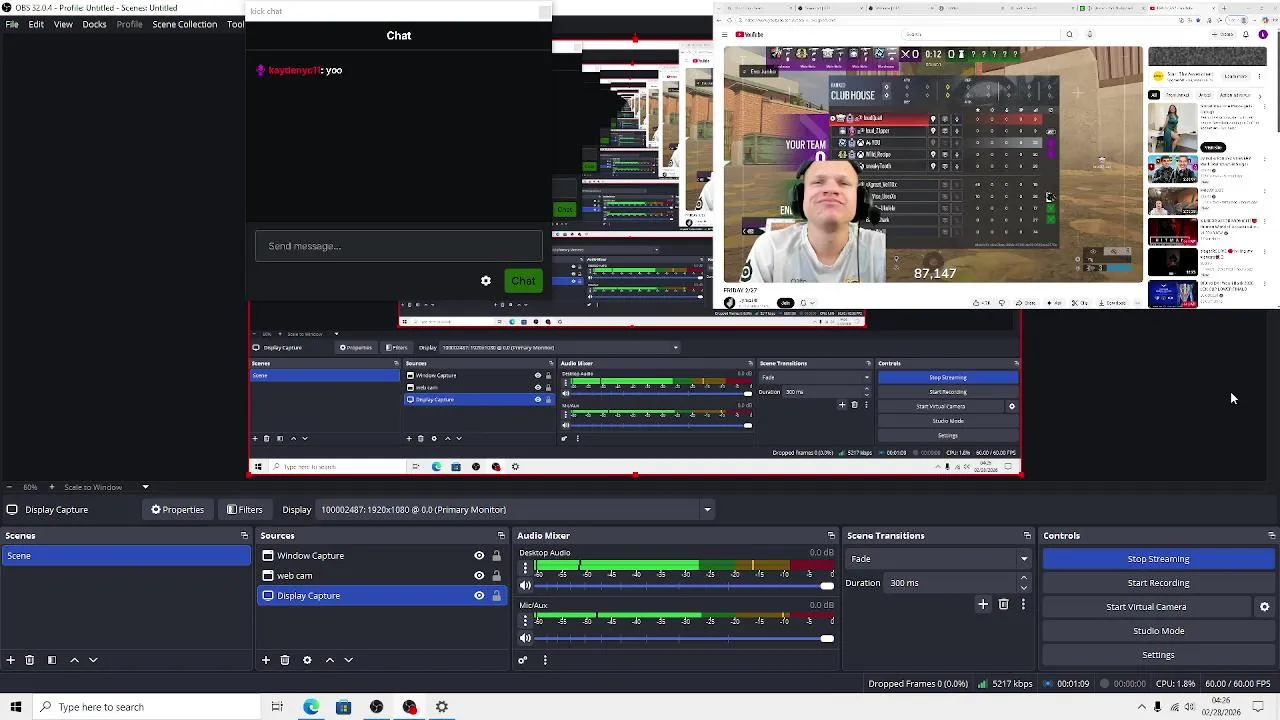Open transition properties three-dot menu
Image resolution: width=1280 pixels, height=720 pixels.
pos(1023,604)
